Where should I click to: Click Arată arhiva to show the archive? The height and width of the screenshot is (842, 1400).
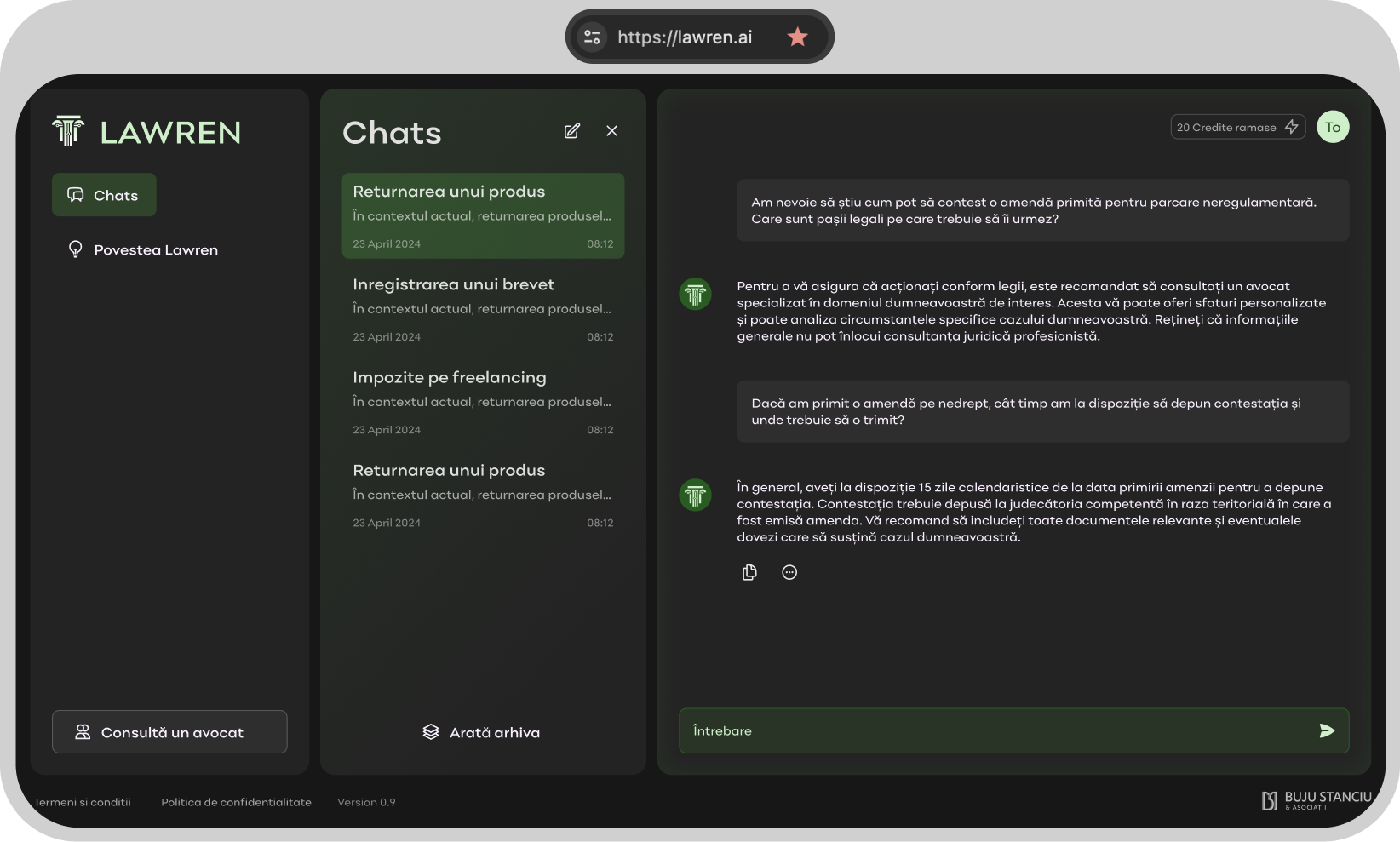point(481,732)
